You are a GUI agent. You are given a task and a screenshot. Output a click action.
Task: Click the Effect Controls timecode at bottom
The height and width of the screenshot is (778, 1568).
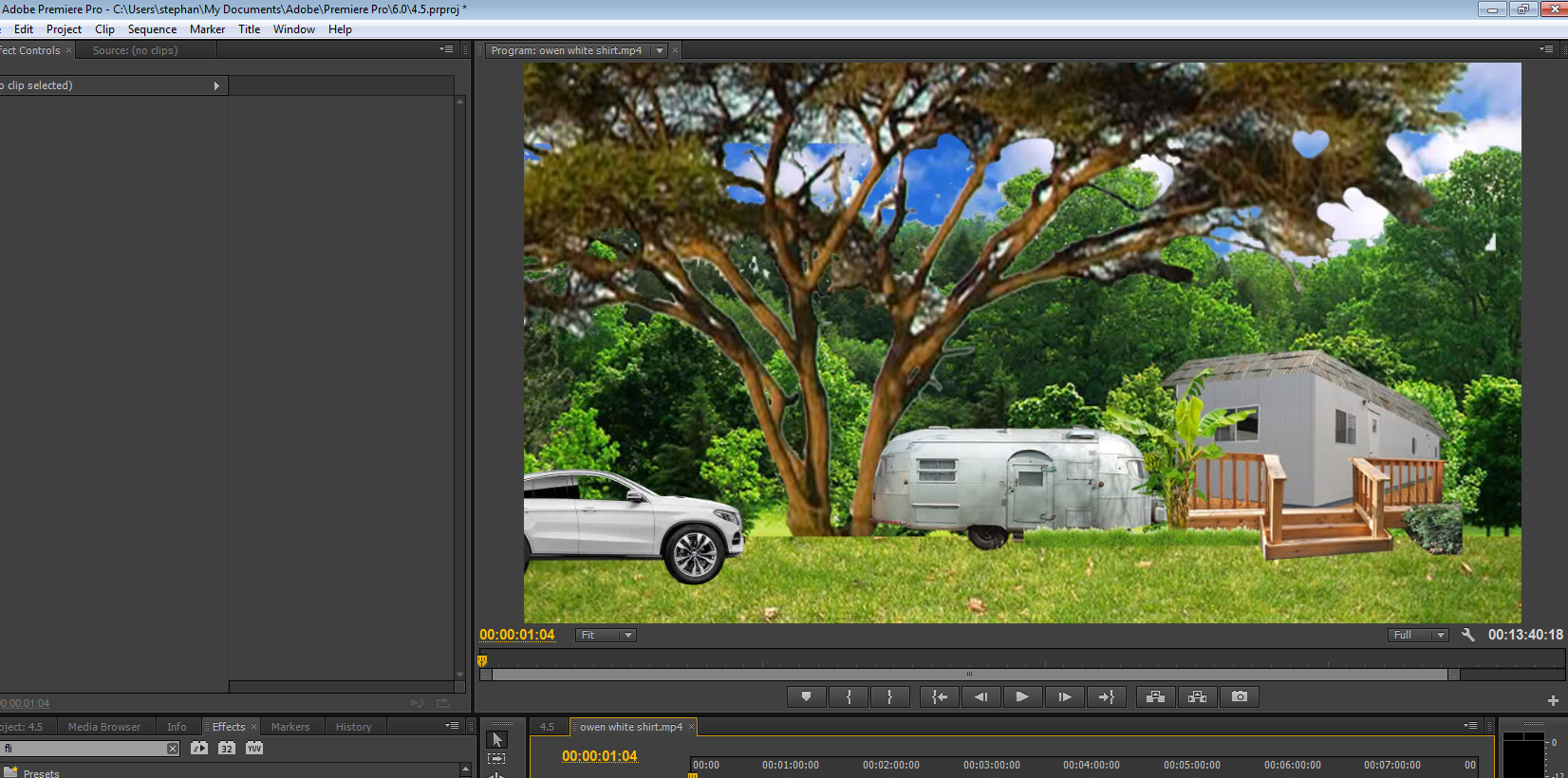(25, 703)
